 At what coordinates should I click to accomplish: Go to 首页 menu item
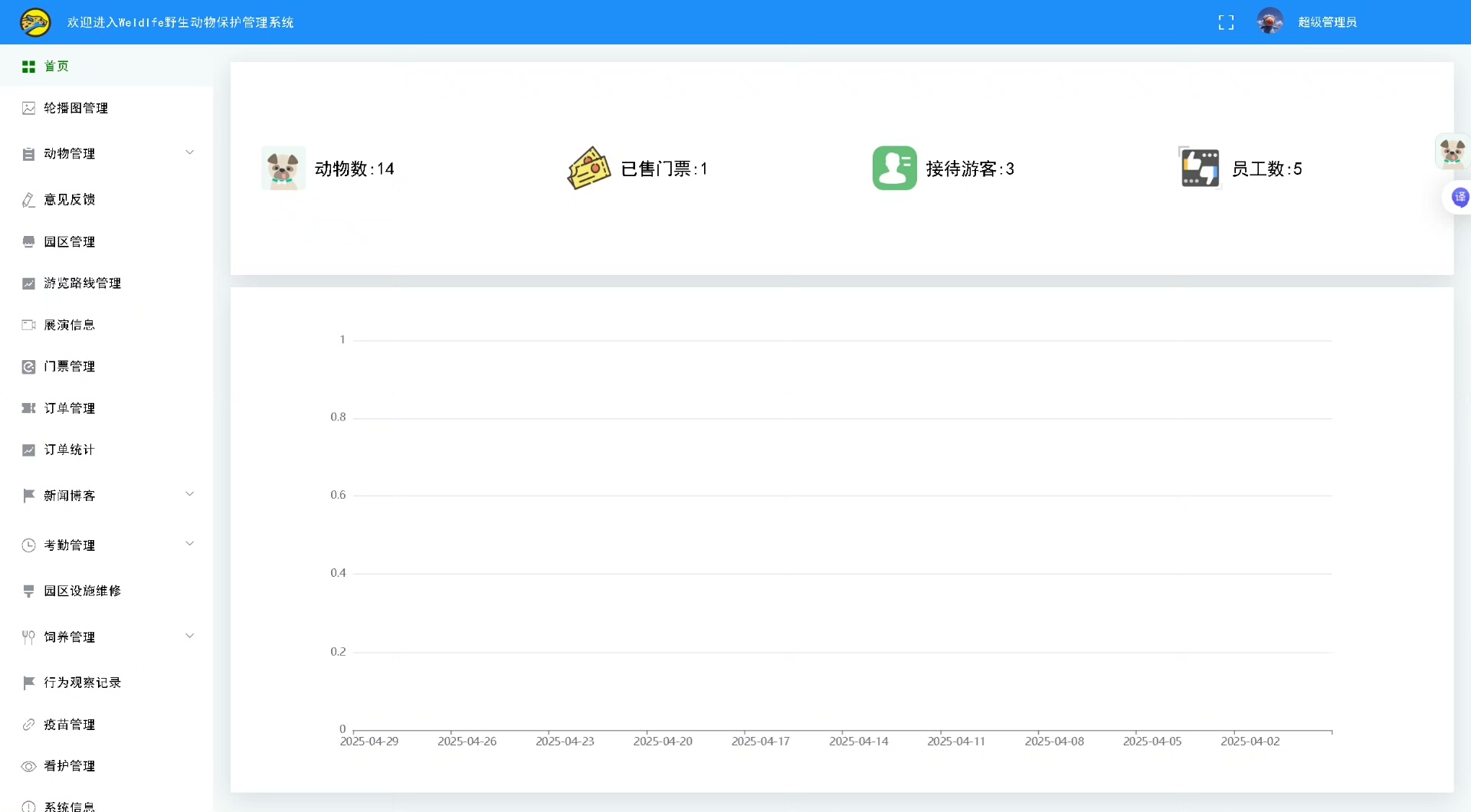click(106, 66)
